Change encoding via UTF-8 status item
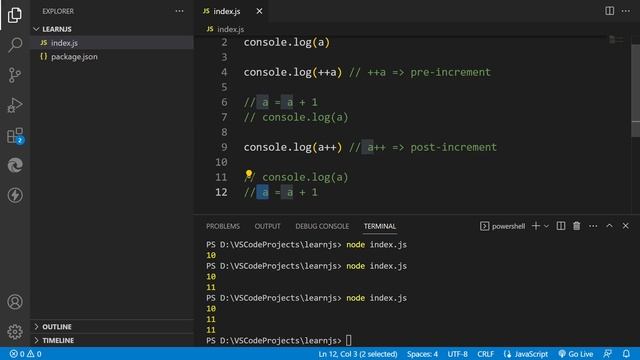This screenshot has width=640, height=360. click(457, 354)
